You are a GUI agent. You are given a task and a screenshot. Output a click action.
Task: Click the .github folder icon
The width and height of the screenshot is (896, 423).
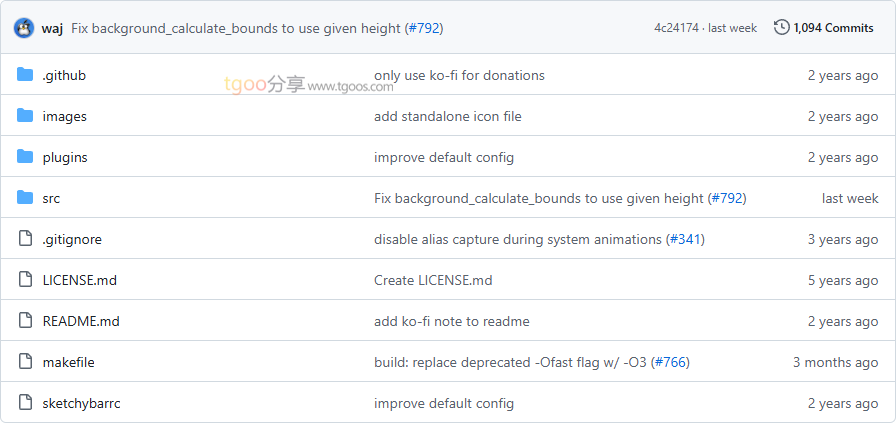coord(25,75)
